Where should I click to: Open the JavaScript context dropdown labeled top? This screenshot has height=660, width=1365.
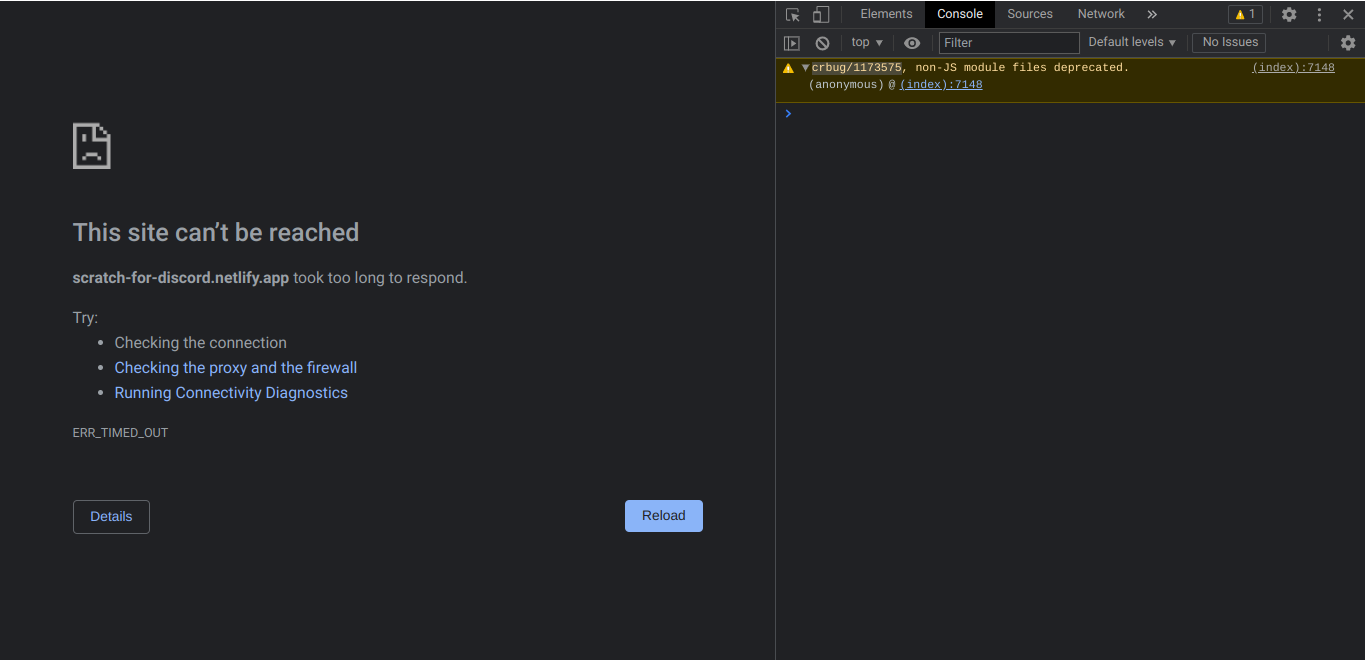(866, 42)
